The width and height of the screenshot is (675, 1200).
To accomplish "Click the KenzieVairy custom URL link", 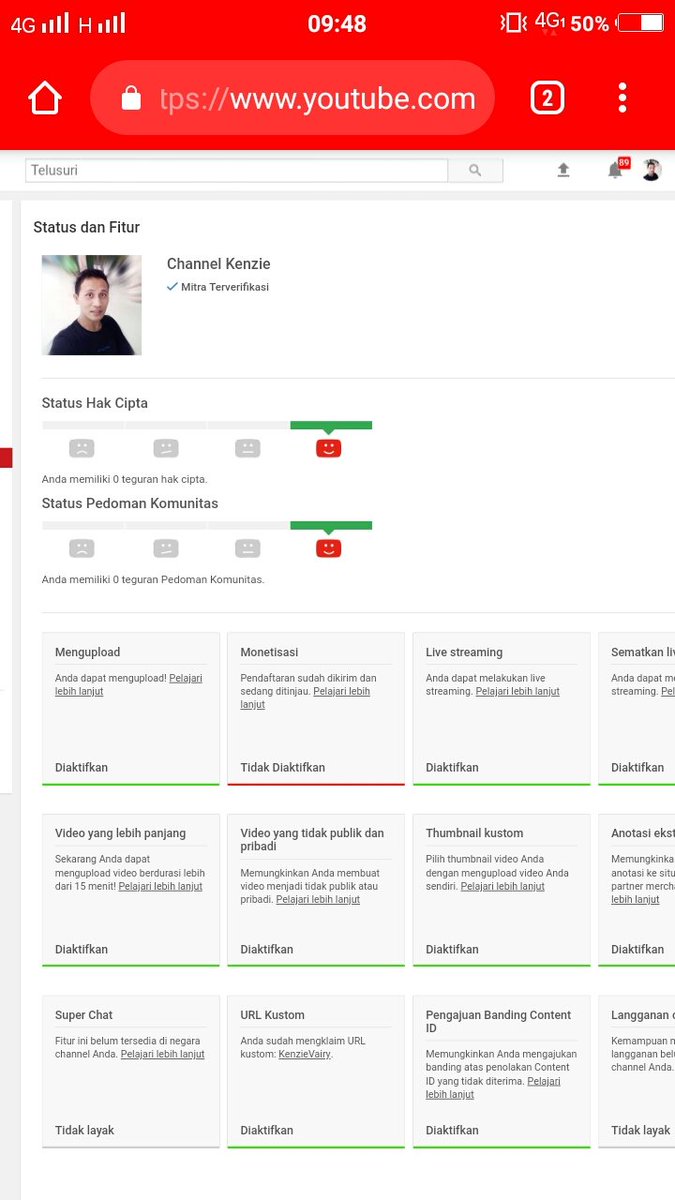I will pyautogui.click(x=305, y=1055).
